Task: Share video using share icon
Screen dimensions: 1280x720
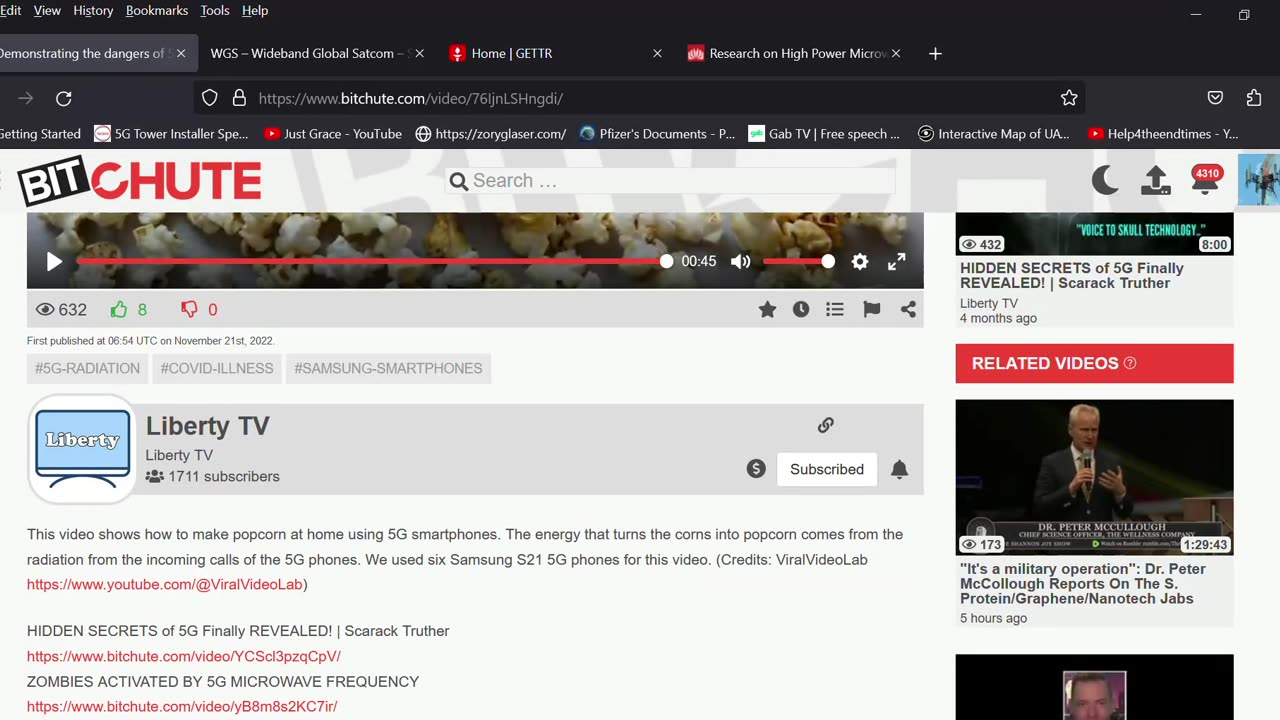Action: (x=908, y=310)
